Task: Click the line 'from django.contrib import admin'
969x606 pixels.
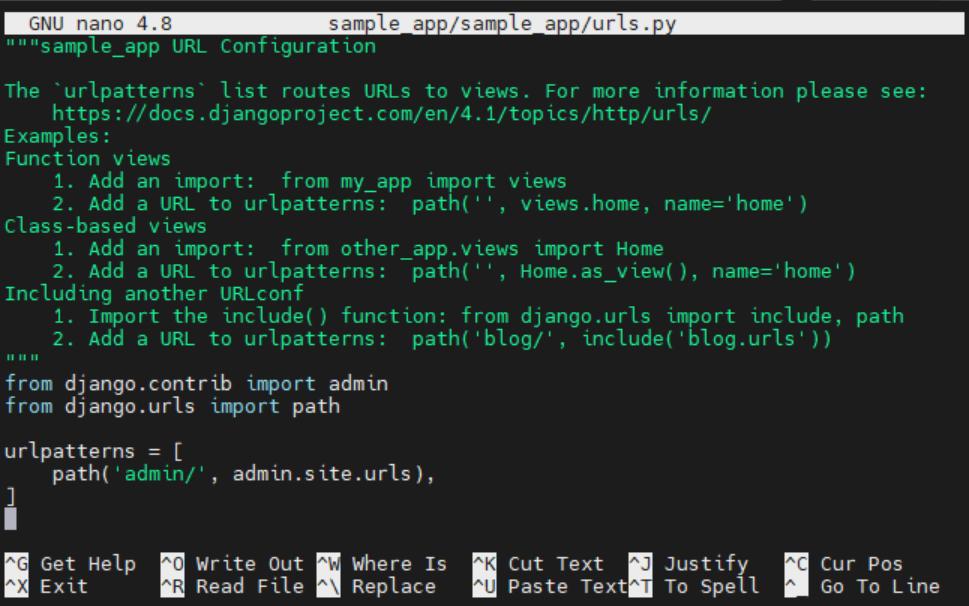Action: [x=197, y=384]
